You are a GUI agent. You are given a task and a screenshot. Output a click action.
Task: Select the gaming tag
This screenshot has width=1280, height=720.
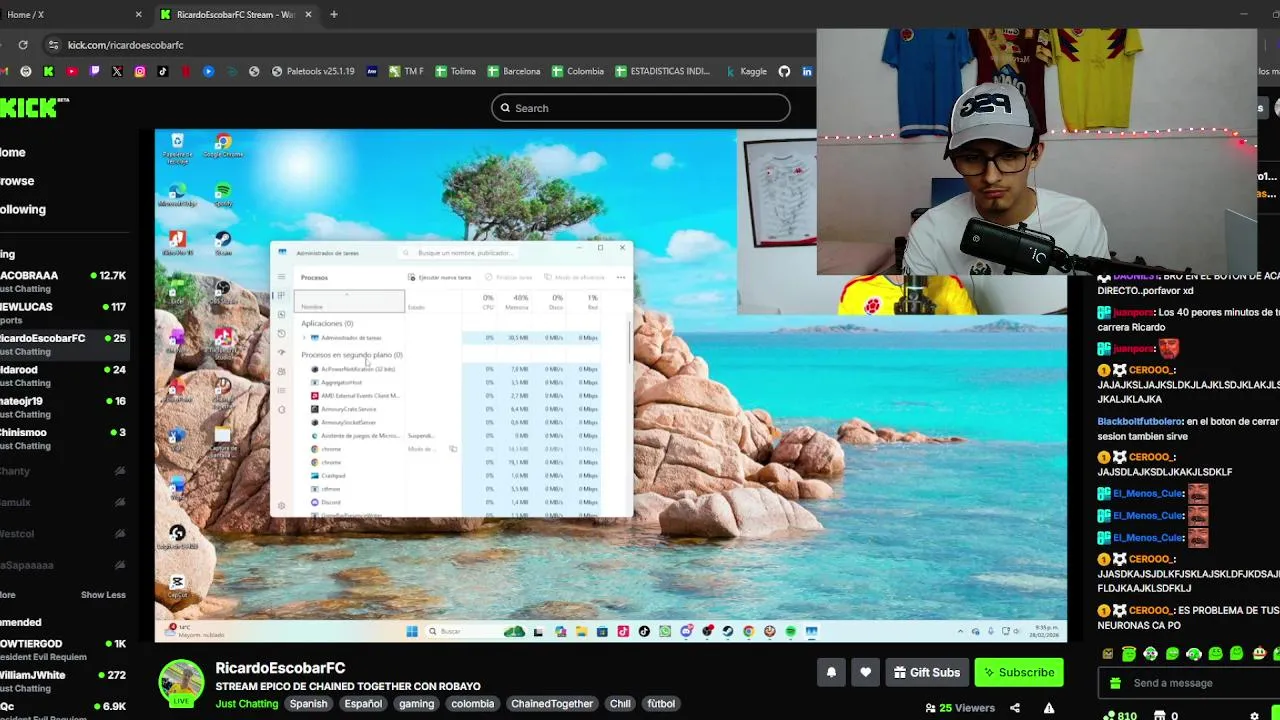point(417,704)
